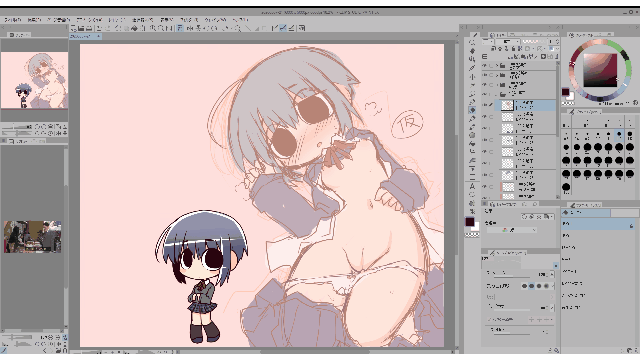Select the second sub tool in the list
The height and width of the screenshot is (360, 640).
[x=597, y=236]
